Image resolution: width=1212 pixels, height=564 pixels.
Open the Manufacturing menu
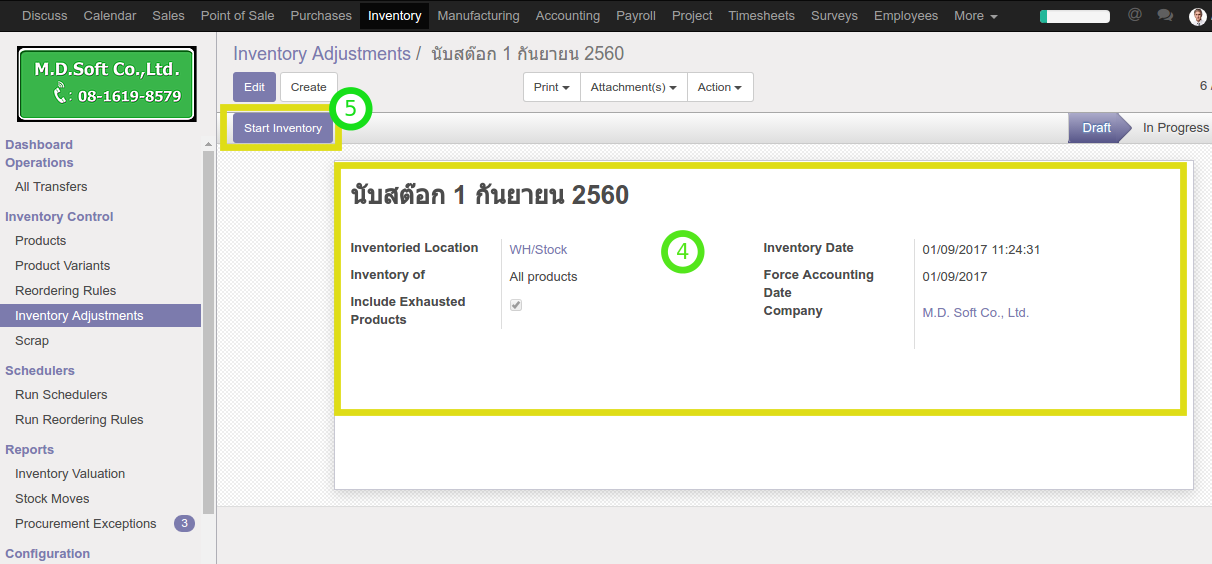point(478,16)
